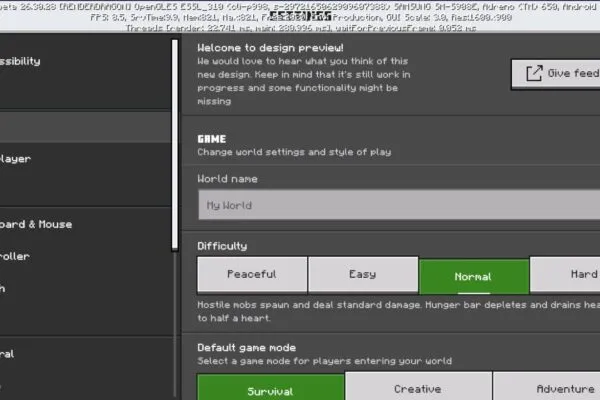This screenshot has width=600, height=400.
Task: Select Hard difficulty
Action: pyautogui.click(x=565, y=274)
